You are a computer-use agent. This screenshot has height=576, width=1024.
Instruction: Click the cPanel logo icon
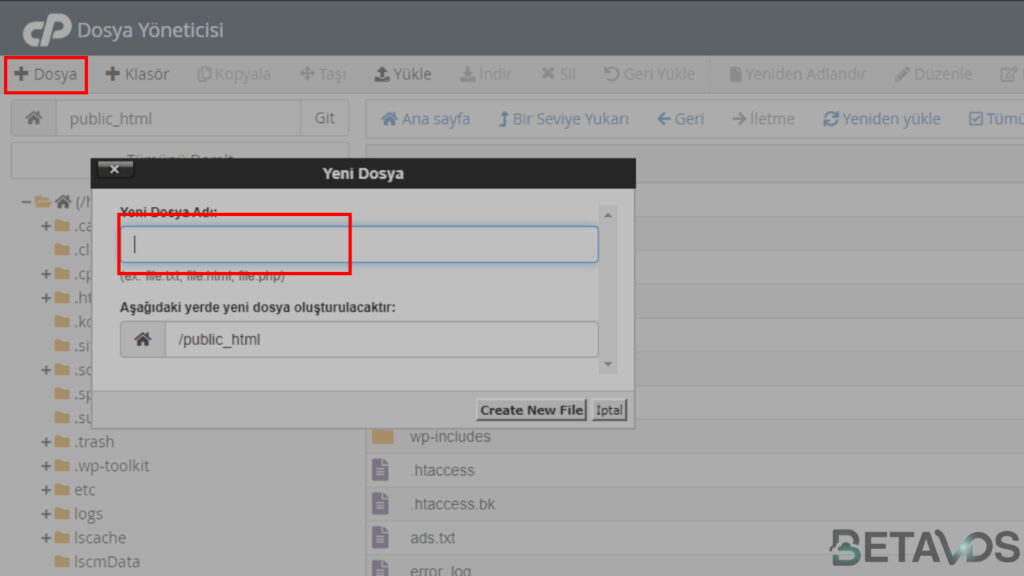click(46, 30)
